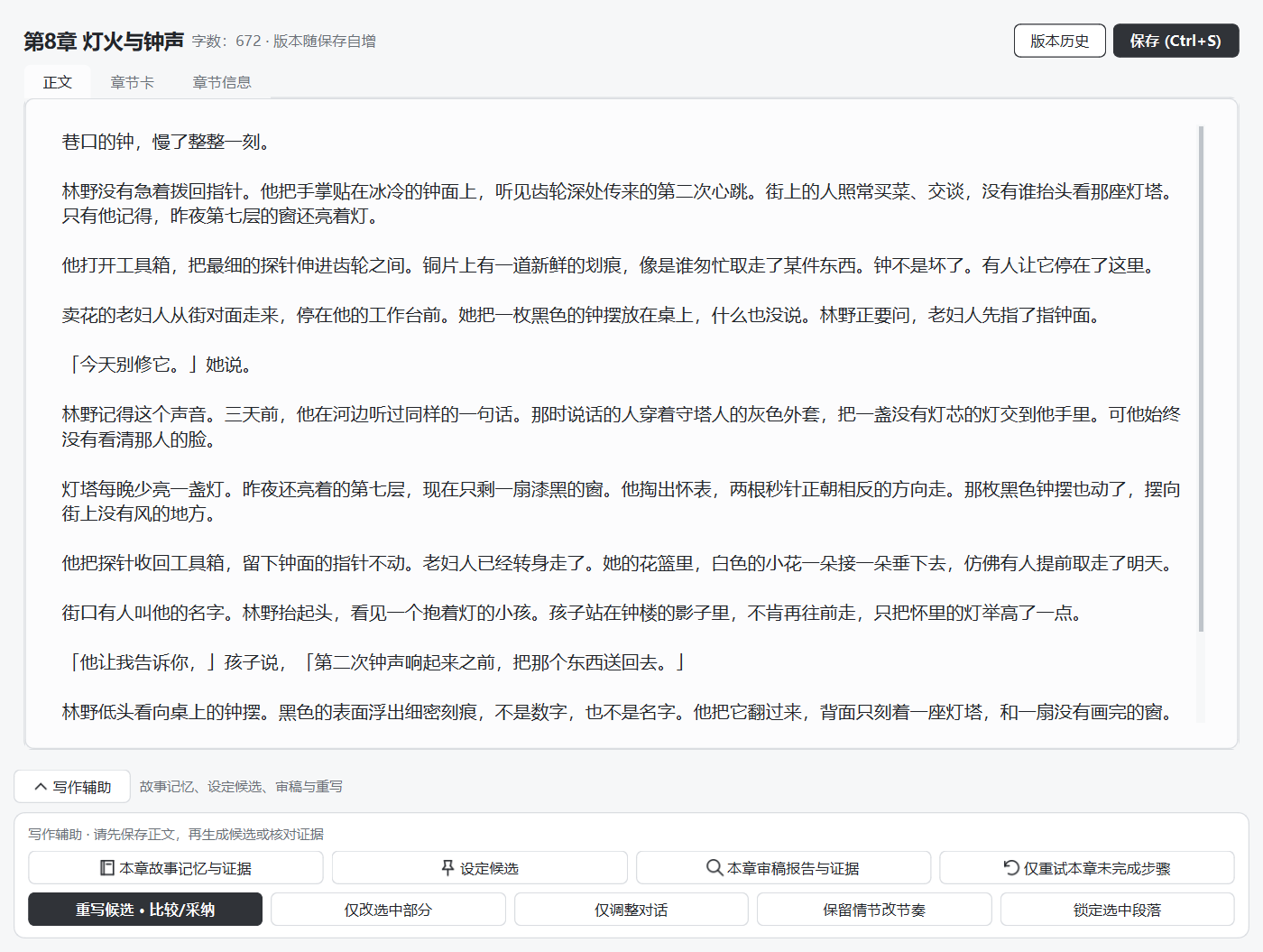This screenshot has height=952, width=1263.
Task: Click the editor's vertical scrollbar thumb
Action: pyautogui.click(x=1201, y=379)
